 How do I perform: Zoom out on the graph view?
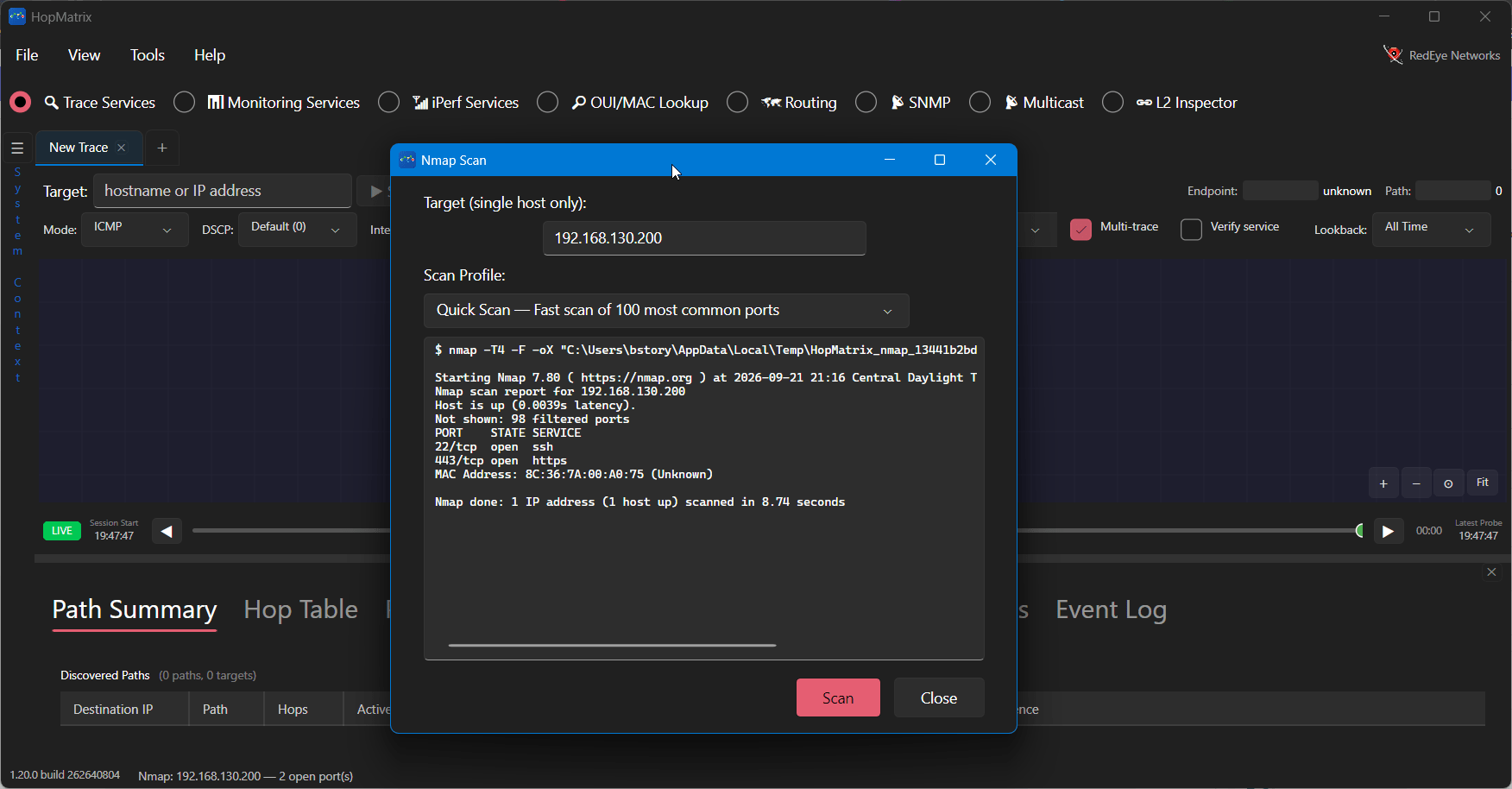(1416, 483)
